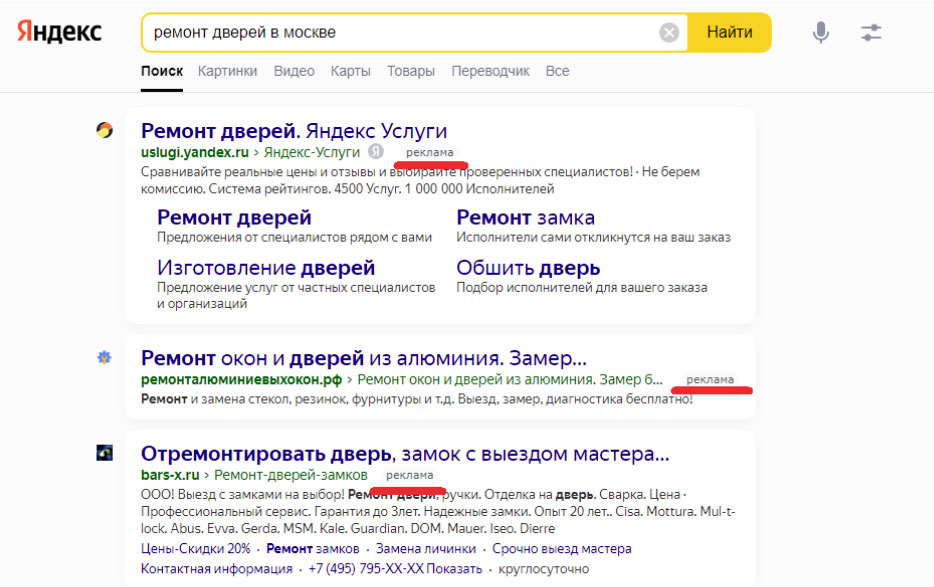Open the 'Изготовление дверей' sitelink
Screen dimensions: 934x587
click(x=266, y=268)
